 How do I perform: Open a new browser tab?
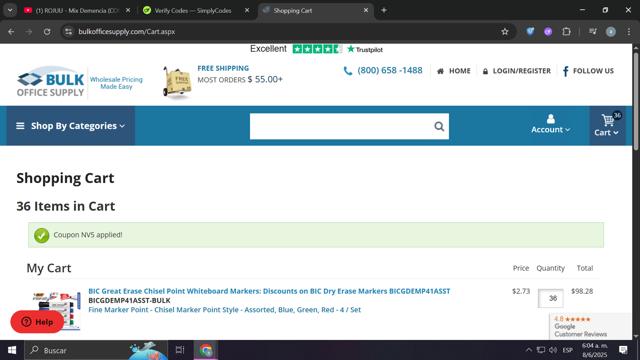[384, 10]
